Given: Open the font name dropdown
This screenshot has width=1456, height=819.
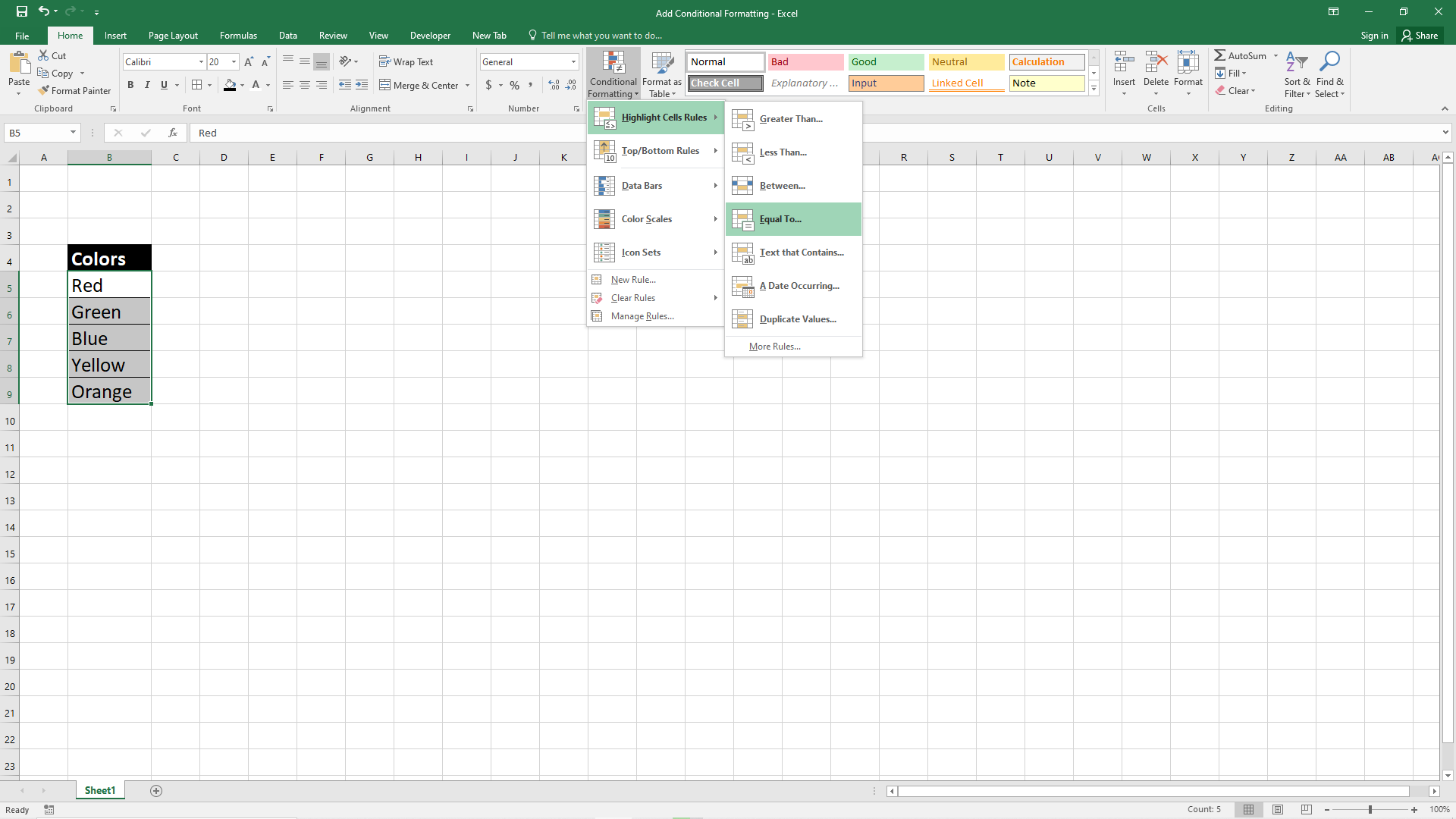Looking at the screenshot, I should click(x=200, y=61).
